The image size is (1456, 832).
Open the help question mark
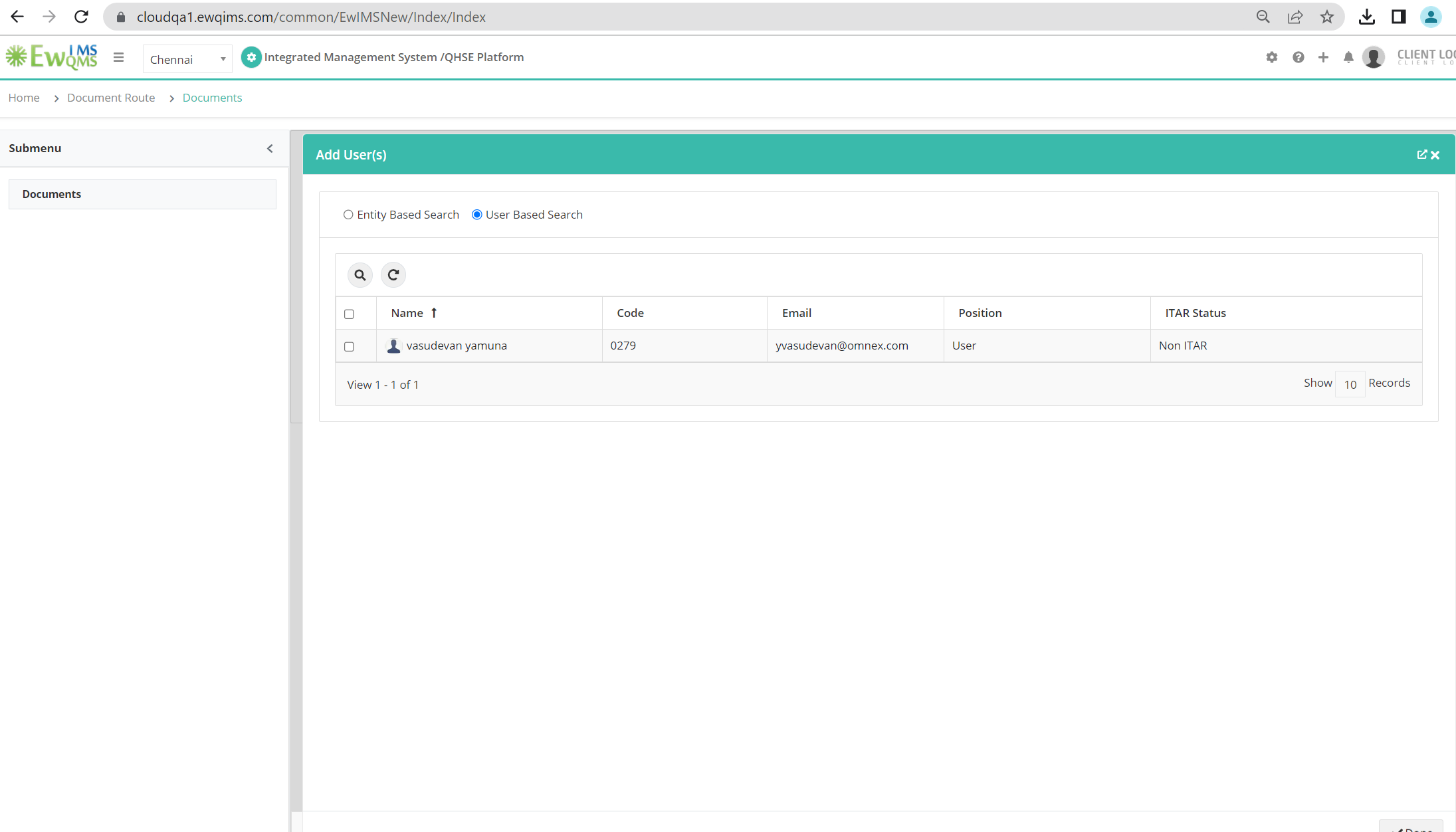point(1298,57)
